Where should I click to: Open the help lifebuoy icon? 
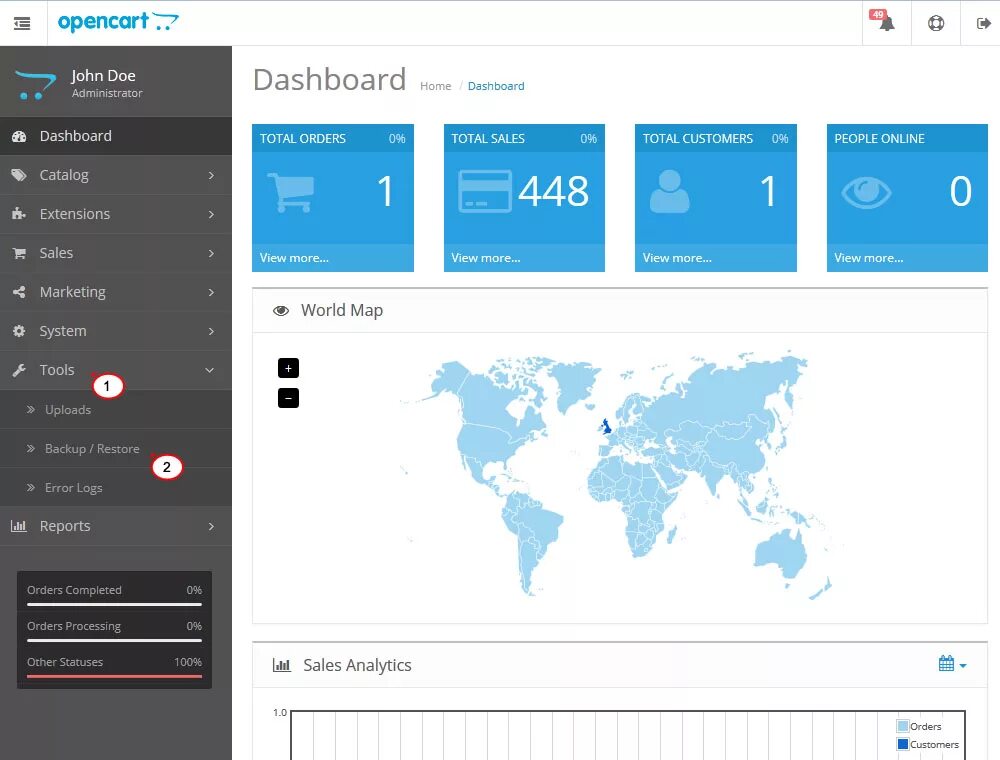coord(936,24)
